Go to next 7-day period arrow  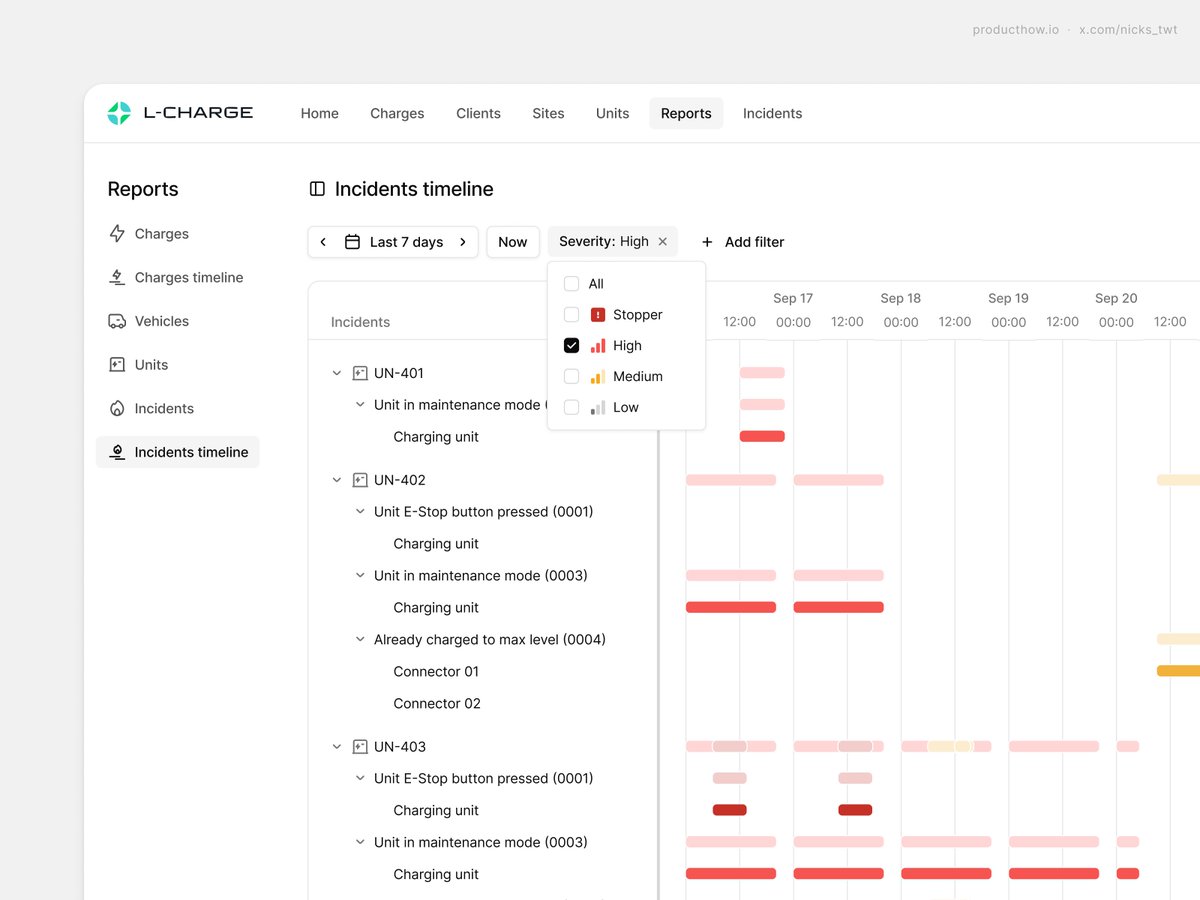pyautogui.click(x=462, y=242)
